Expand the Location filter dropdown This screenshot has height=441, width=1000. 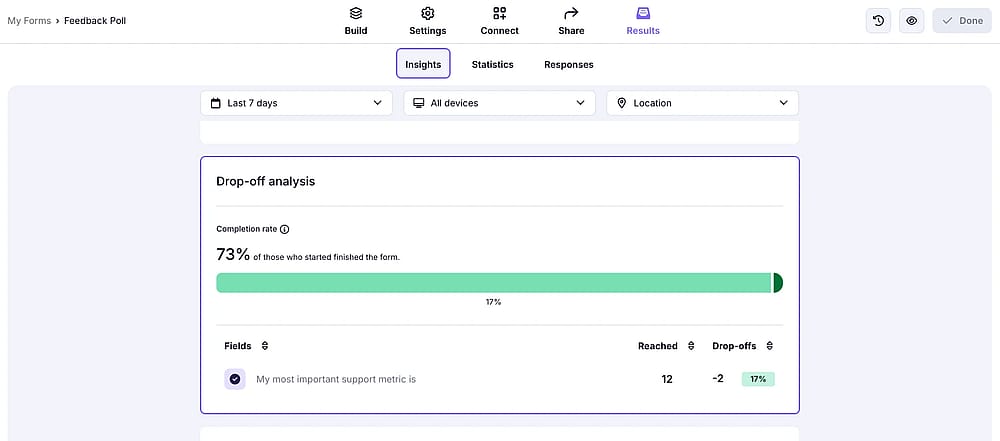(x=702, y=103)
